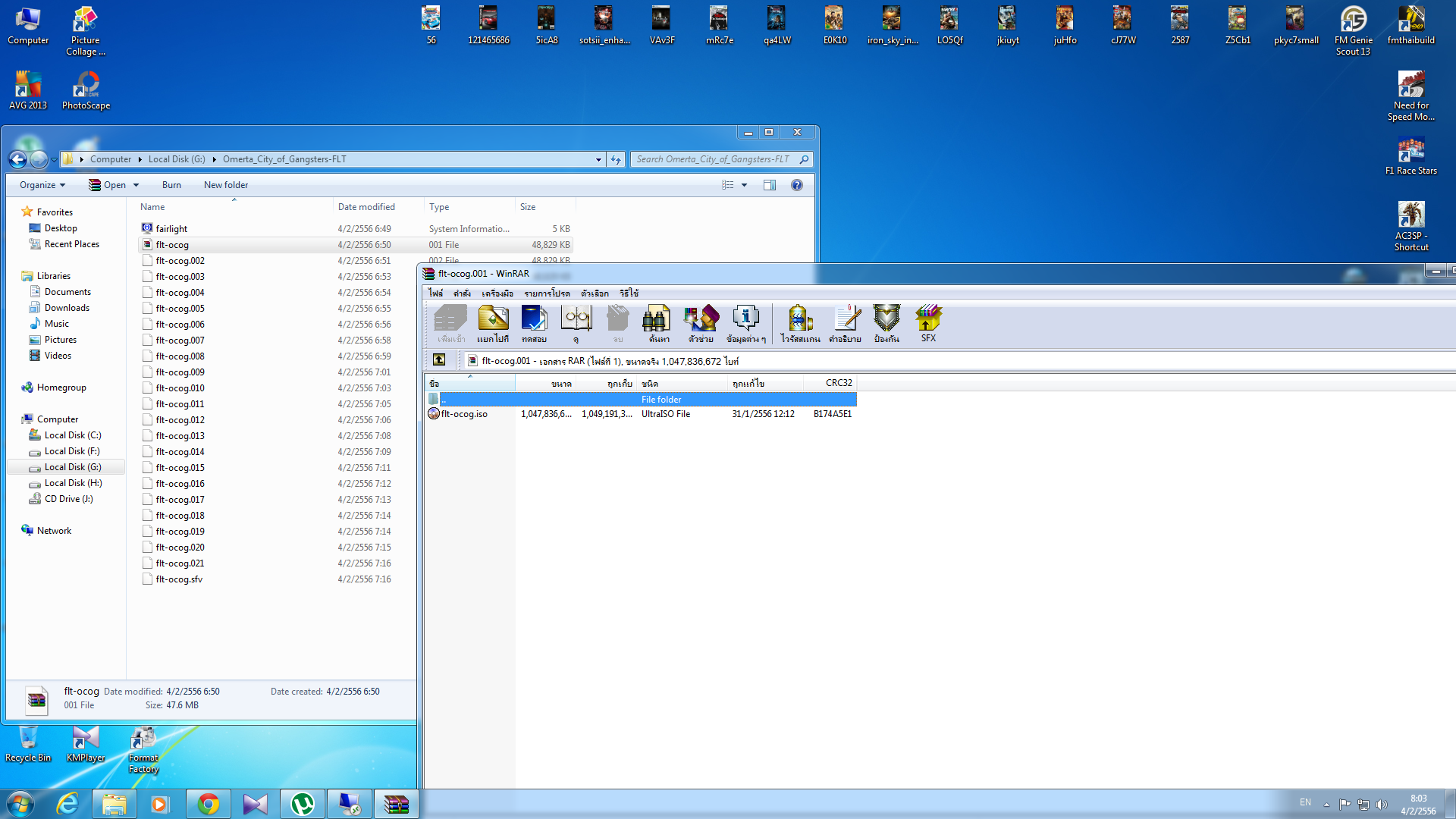Open the first WinRAR menu (File)
This screenshot has height=819, width=1456.
435,293
